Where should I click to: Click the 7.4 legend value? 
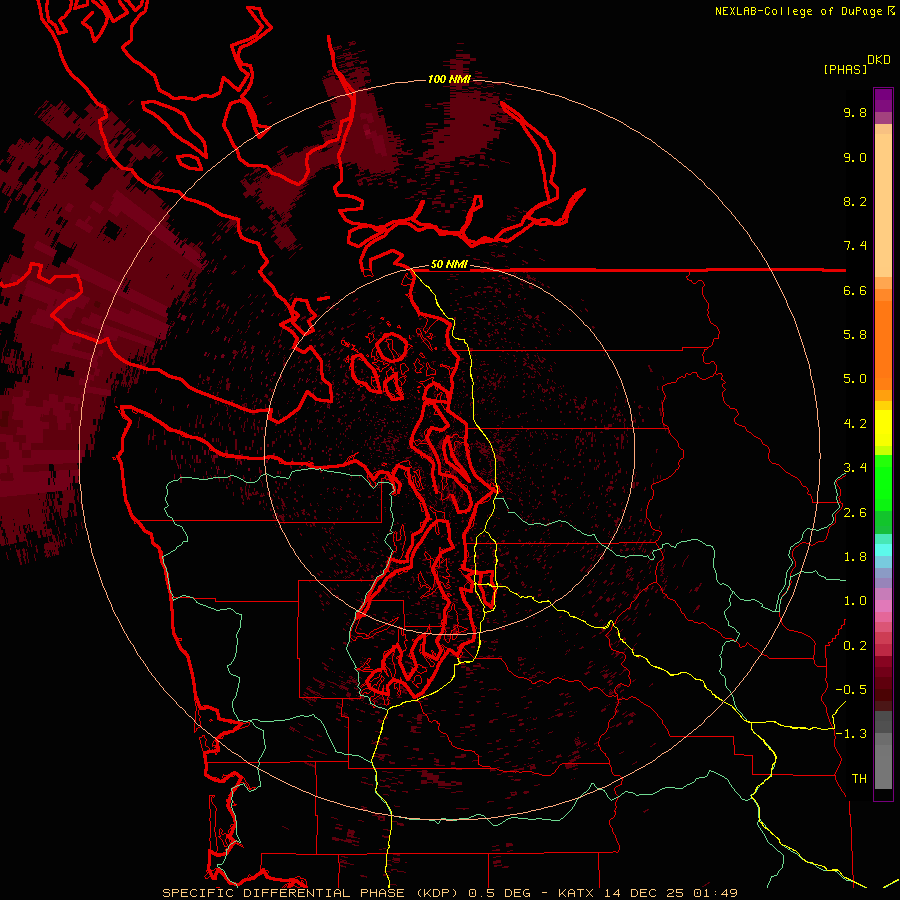[855, 246]
